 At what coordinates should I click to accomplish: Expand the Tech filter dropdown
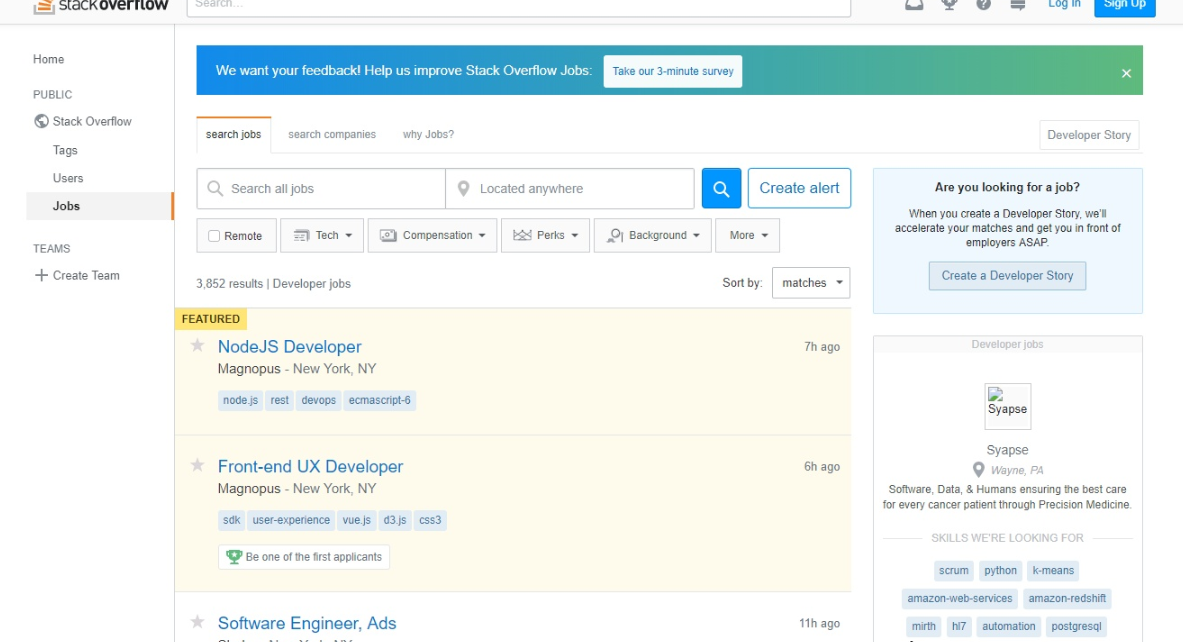pos(323,236)
